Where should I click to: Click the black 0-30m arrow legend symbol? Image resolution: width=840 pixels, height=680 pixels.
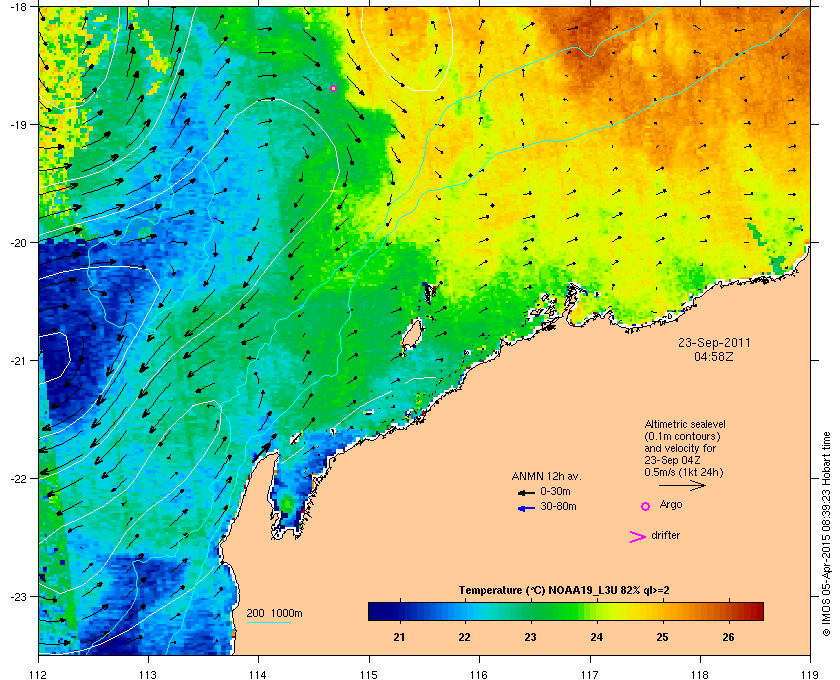click(x=526, y=492)
